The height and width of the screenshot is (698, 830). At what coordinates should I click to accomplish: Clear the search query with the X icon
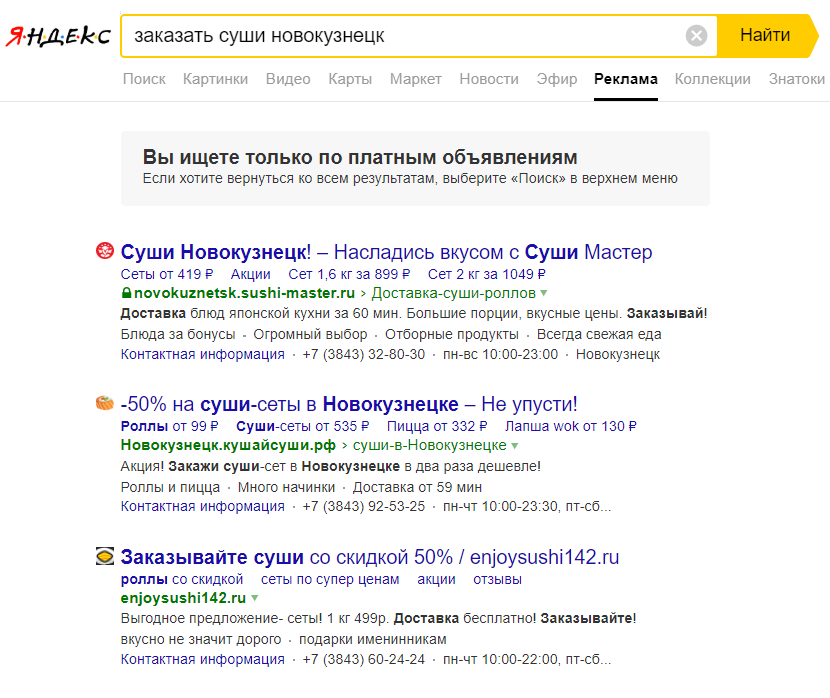(696, 36)
